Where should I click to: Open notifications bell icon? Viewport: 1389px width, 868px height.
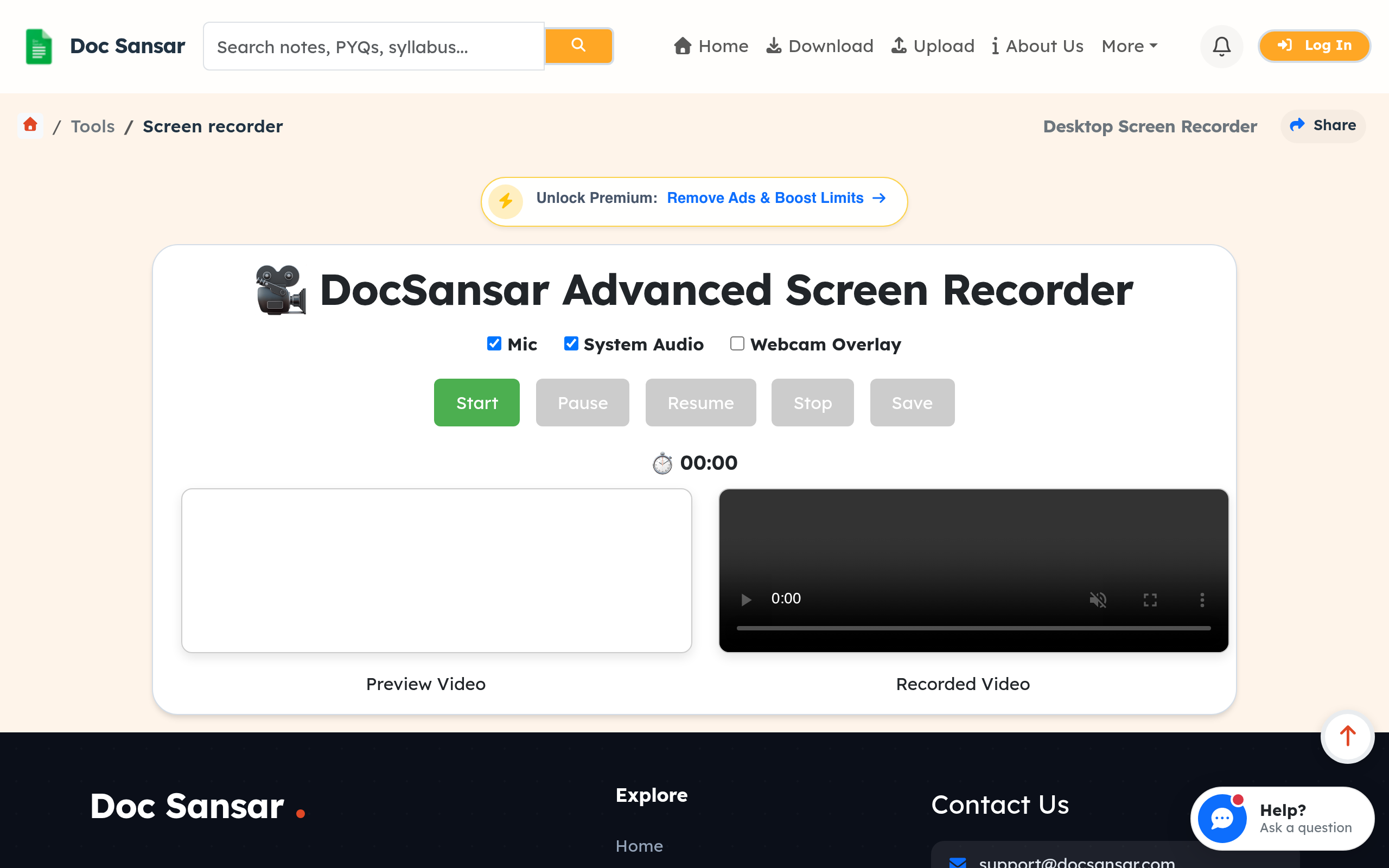pyautogui.click(x=1221, y=46)
